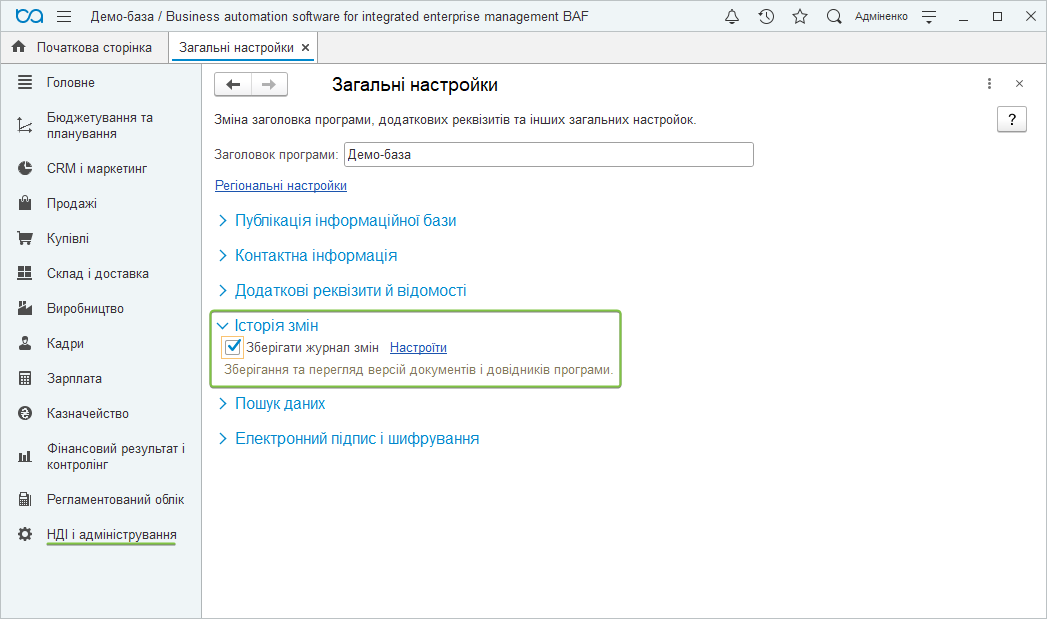This screenshot has height=619, width=1047.
Task: Open Регіональні настройки link
Action: tap(281, 186)
